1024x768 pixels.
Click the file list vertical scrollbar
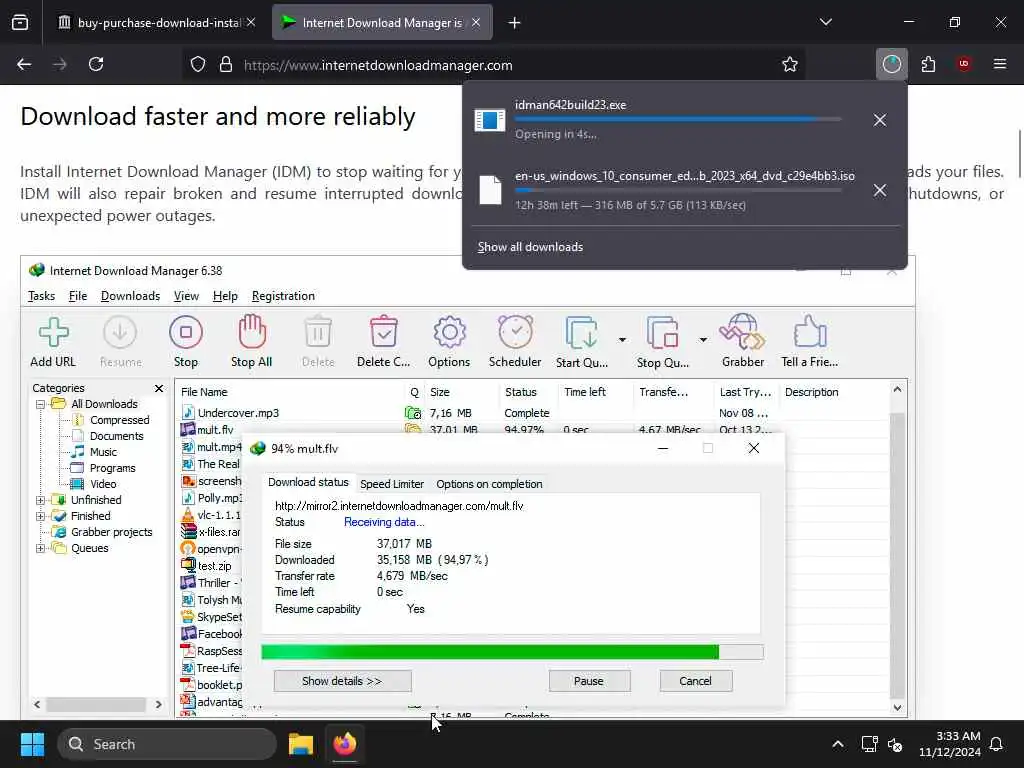coord(897,549)
